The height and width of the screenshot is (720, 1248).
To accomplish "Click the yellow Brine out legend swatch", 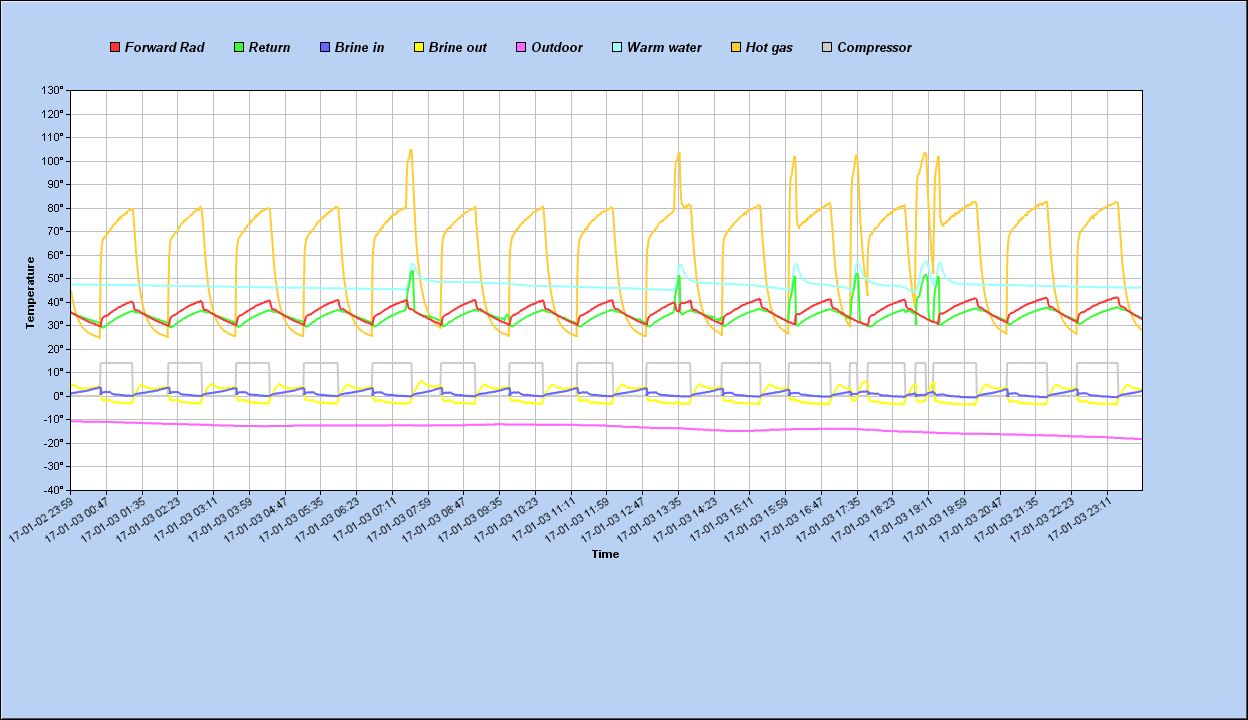I will [x=419, y=48].
